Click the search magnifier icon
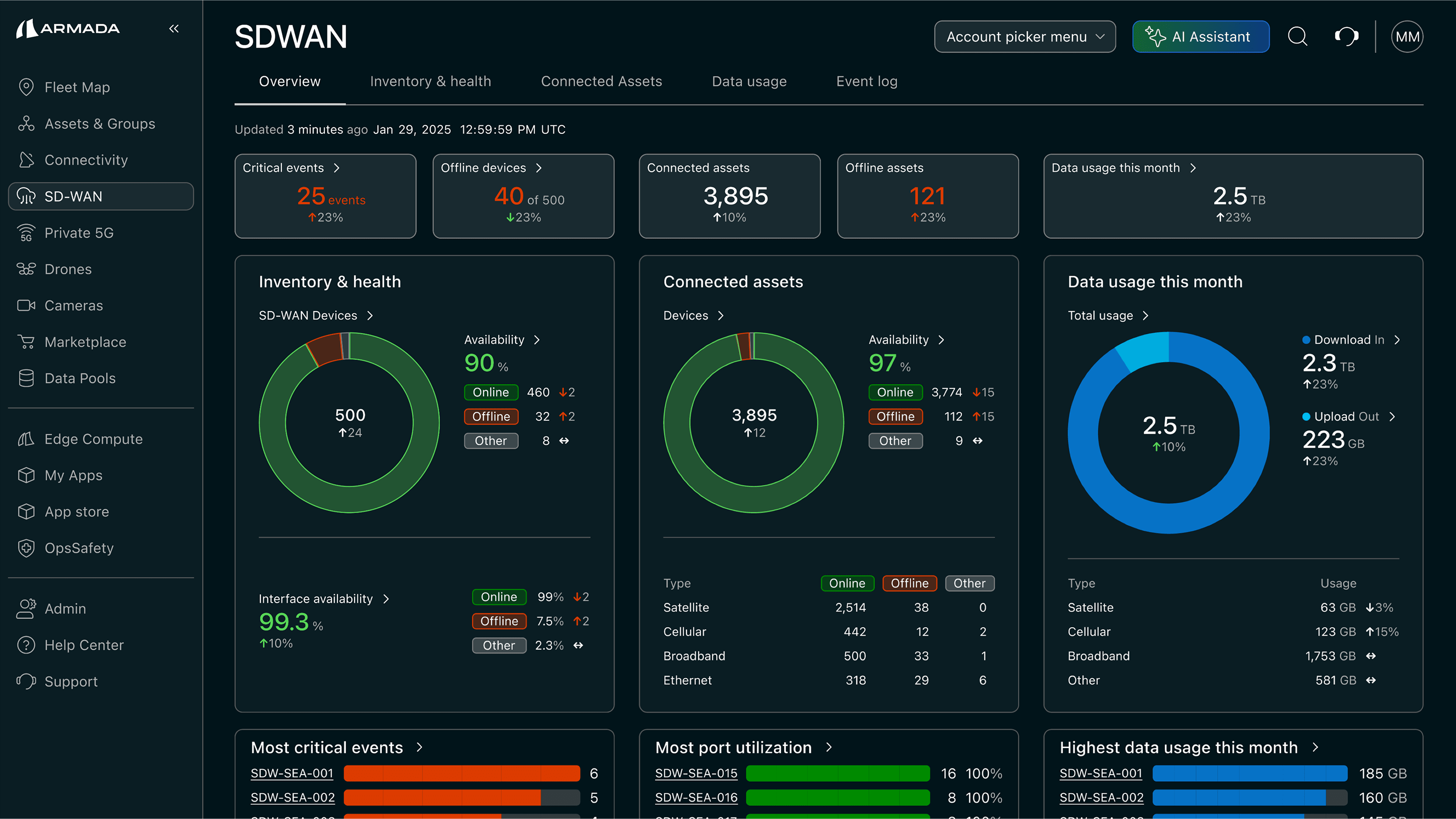The height and width of the screenshot is (819, 1456). pos(1297,37)
